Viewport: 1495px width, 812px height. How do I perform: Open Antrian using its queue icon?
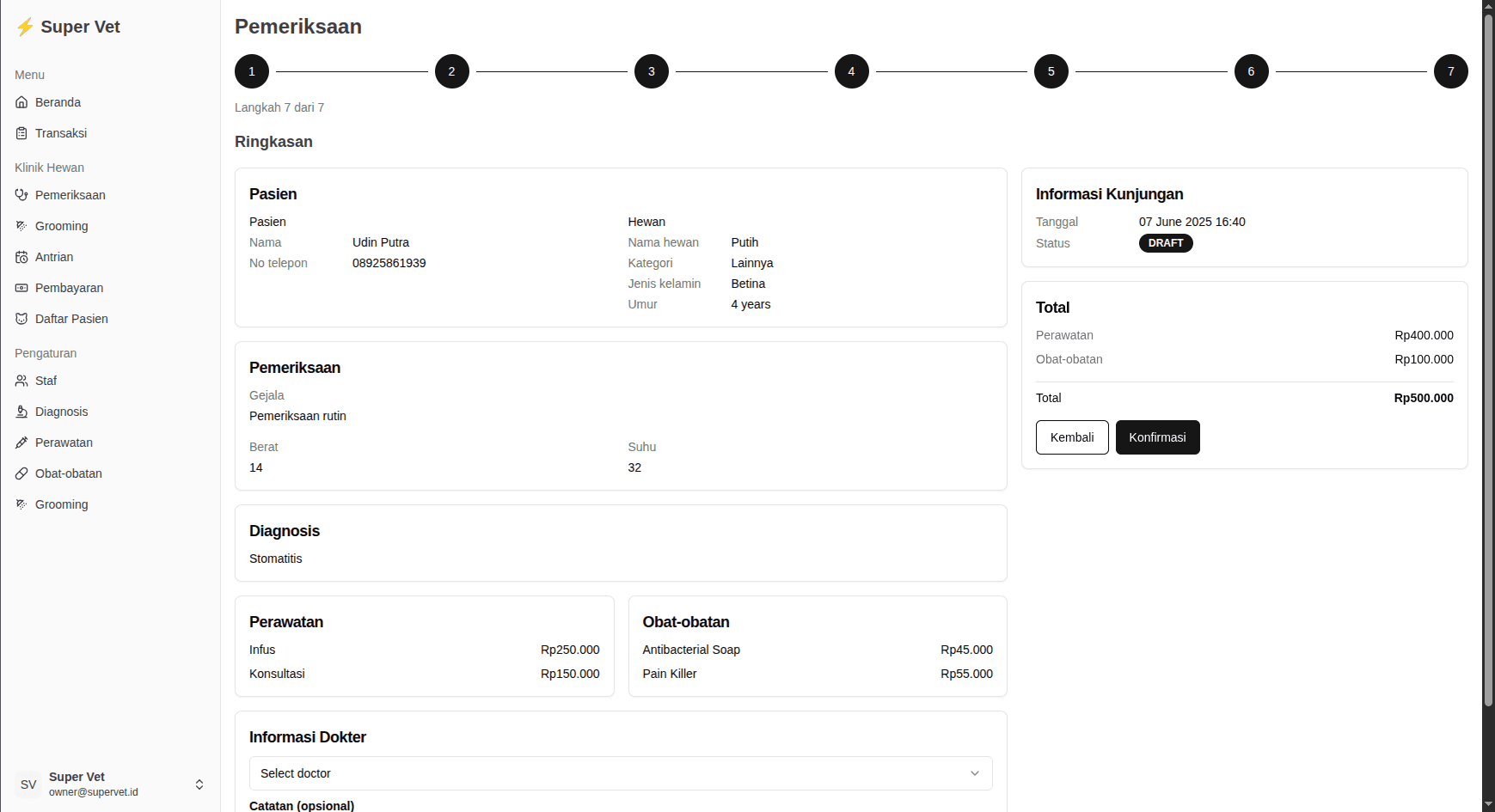21,257
